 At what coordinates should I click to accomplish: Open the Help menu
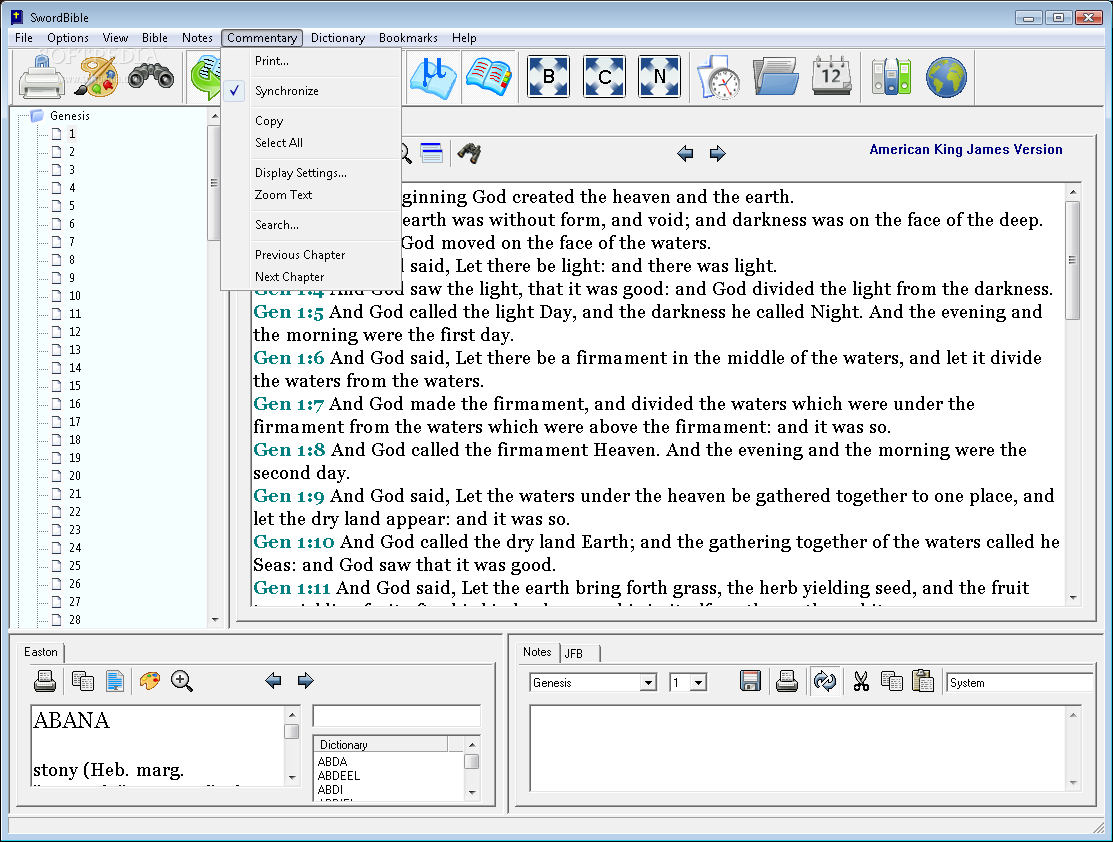464,38
